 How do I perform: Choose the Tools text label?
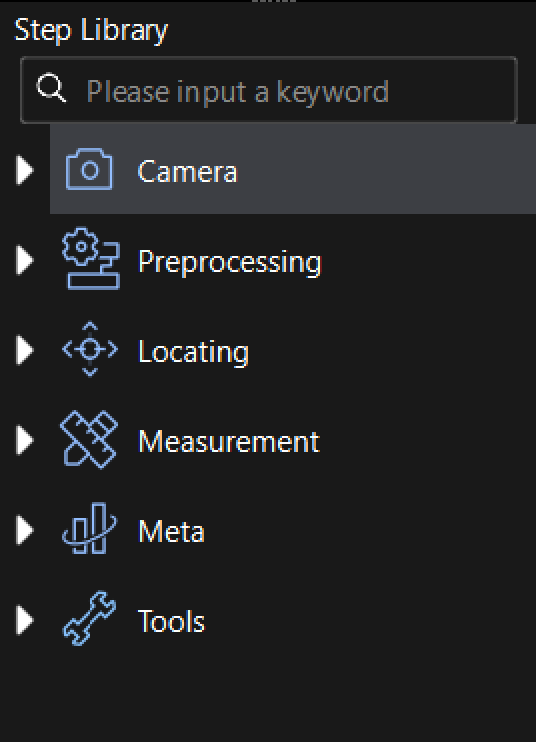tap(171, 621)
